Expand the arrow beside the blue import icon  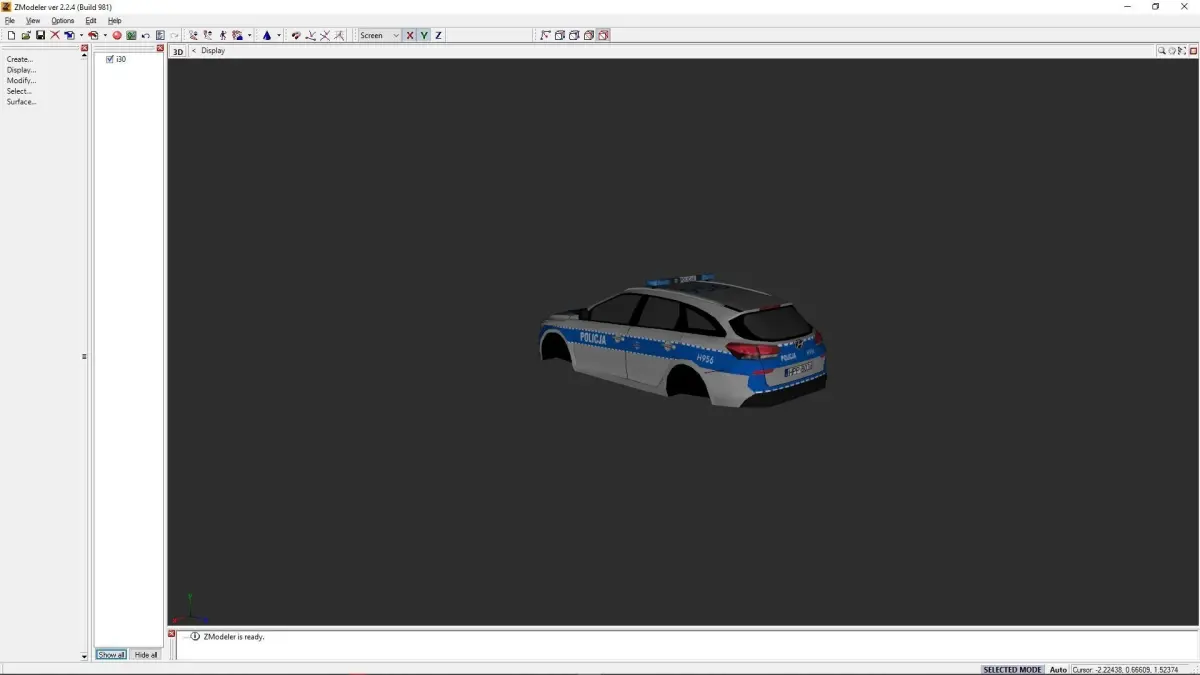(x=81, y=35)
